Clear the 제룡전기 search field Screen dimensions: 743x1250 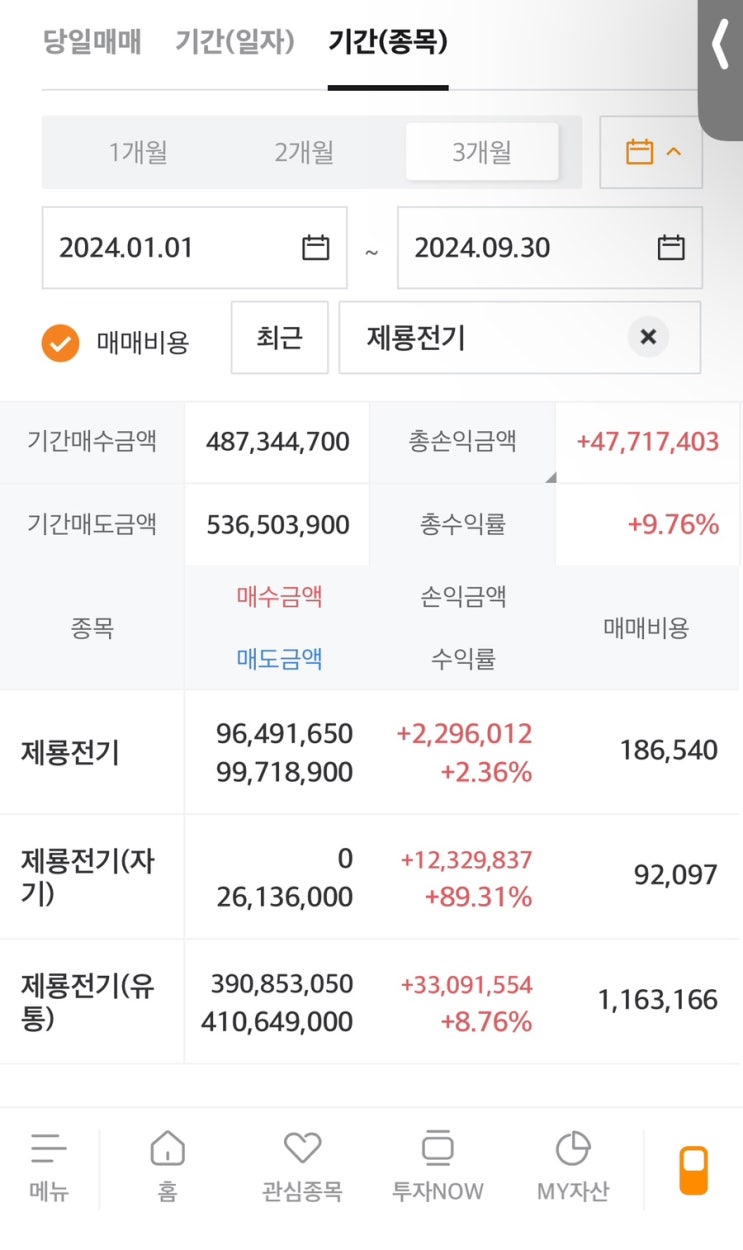(x=648, y=338)
